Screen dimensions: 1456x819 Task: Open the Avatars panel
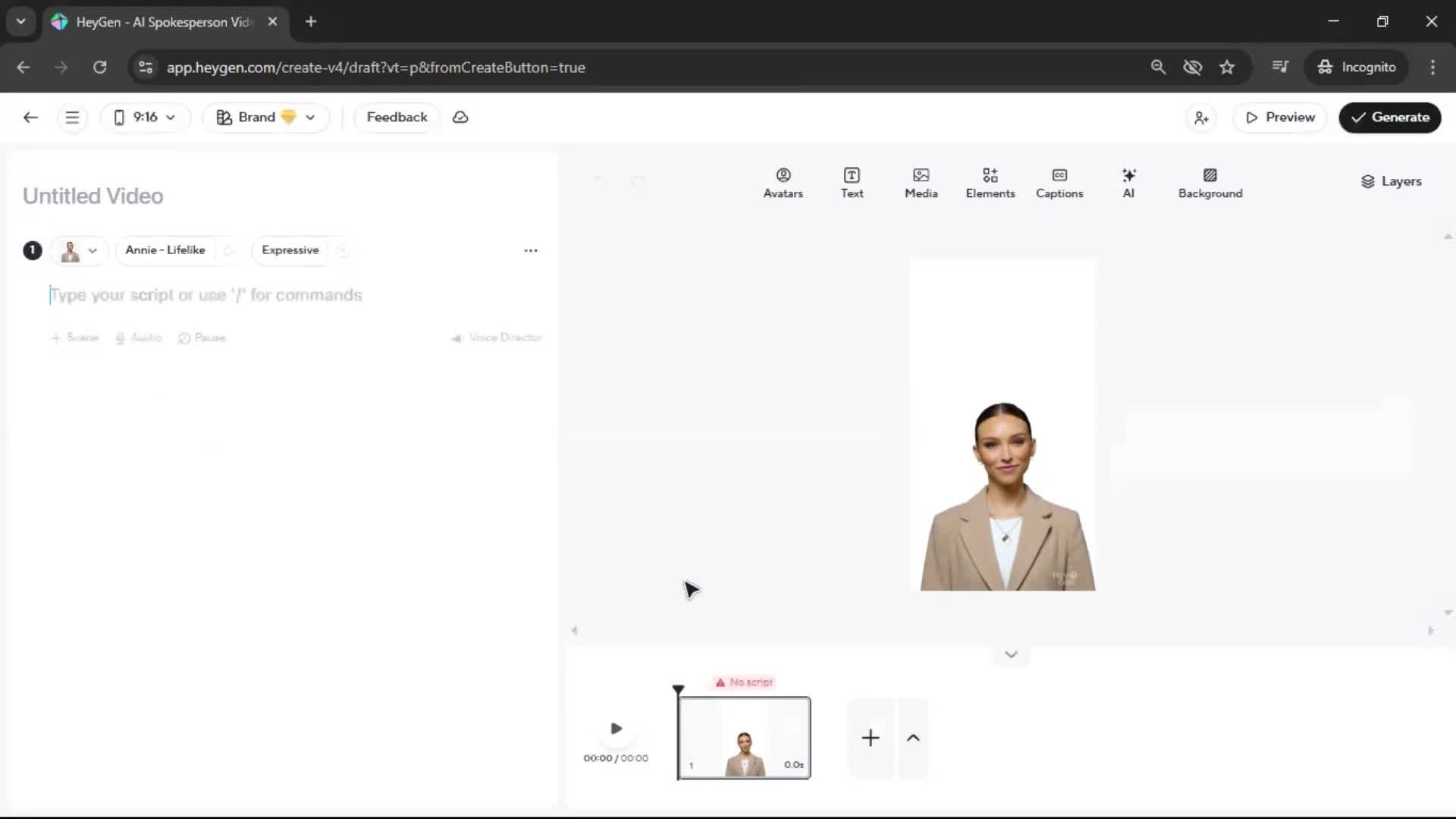(783, 183)
